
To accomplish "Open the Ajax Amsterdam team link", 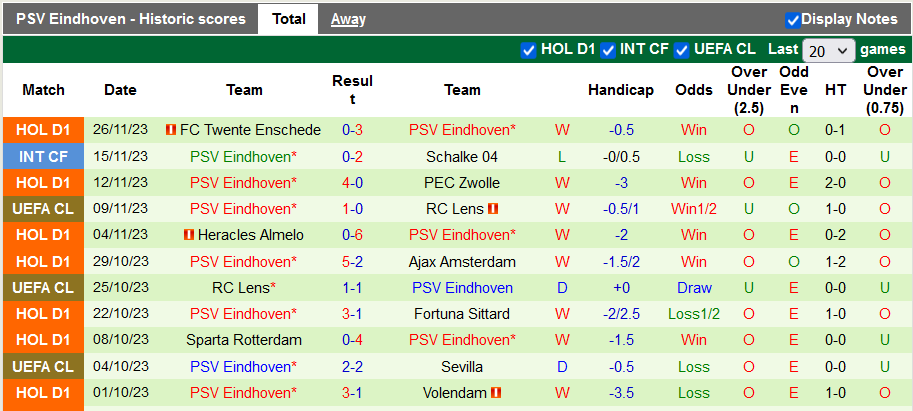I will (461, 261).
